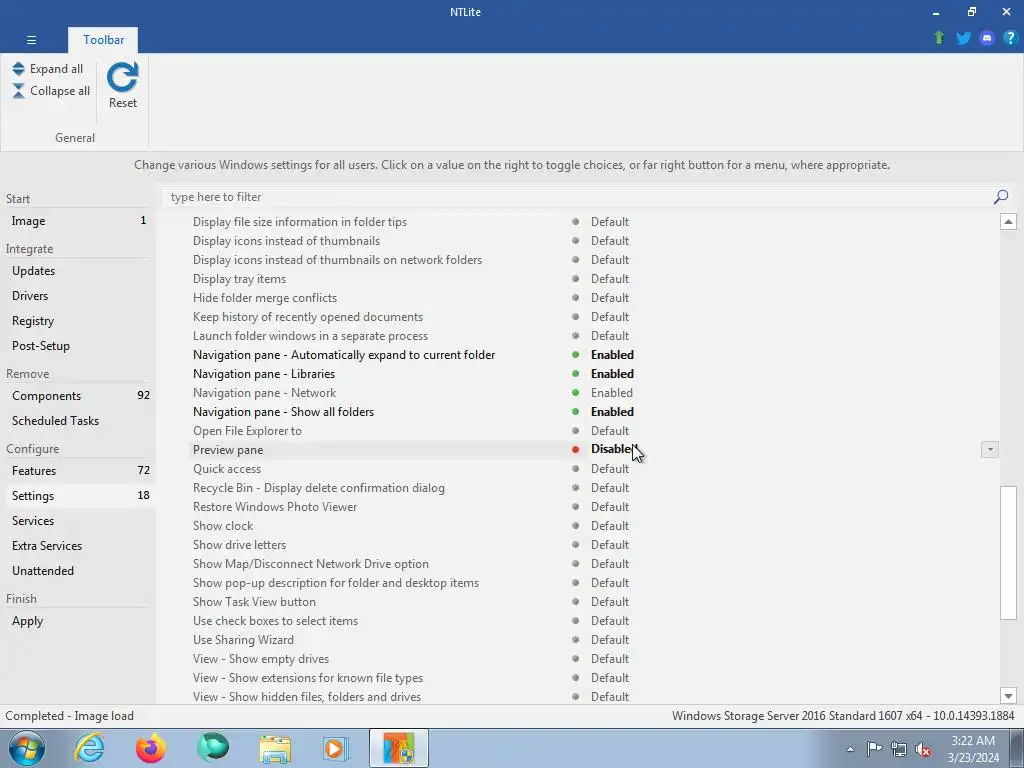The width and height of the screenshot is (1024, 768).
Task: Open the Services page
Action: 78,520
